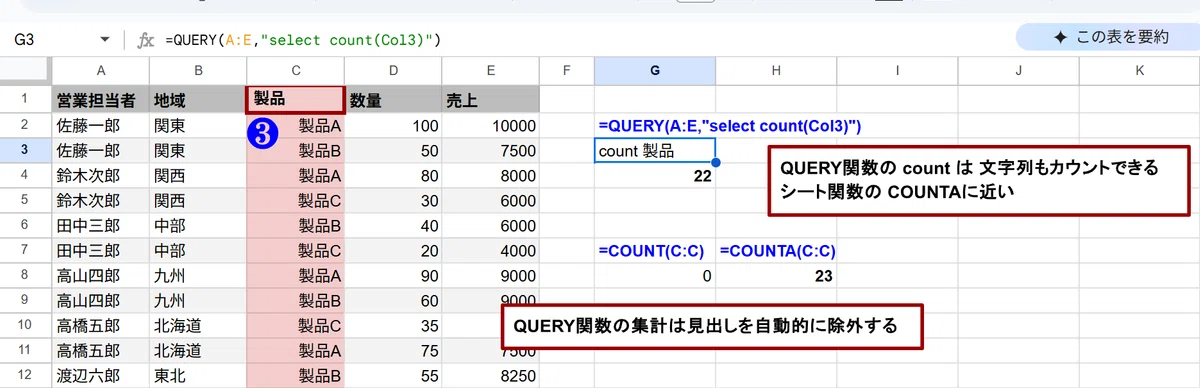The height and width of the screenshot is (388, 1200).
Task: Click cell A6 containing 田中三郎
Action: tap(100, 226)
